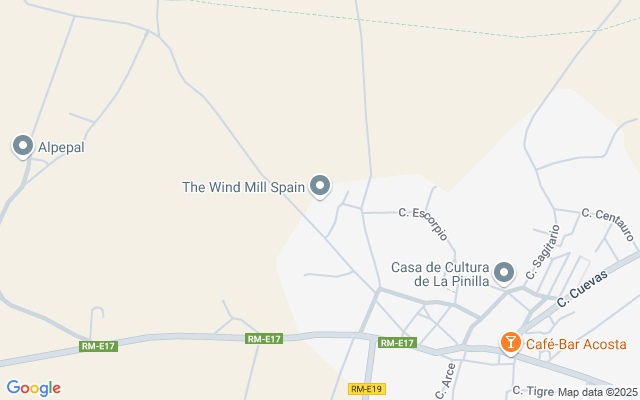This screenshot has width=640, height=400.
Task: Select the C. Arce street label
Action: [x=445, y=381]
